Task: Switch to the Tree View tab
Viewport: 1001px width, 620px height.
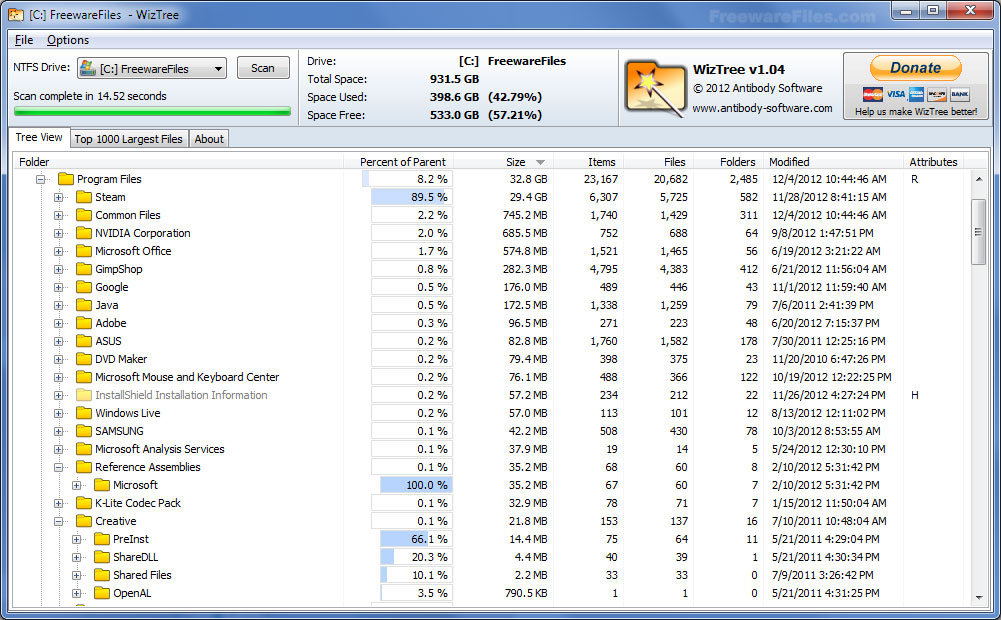Action: point(38,137)
